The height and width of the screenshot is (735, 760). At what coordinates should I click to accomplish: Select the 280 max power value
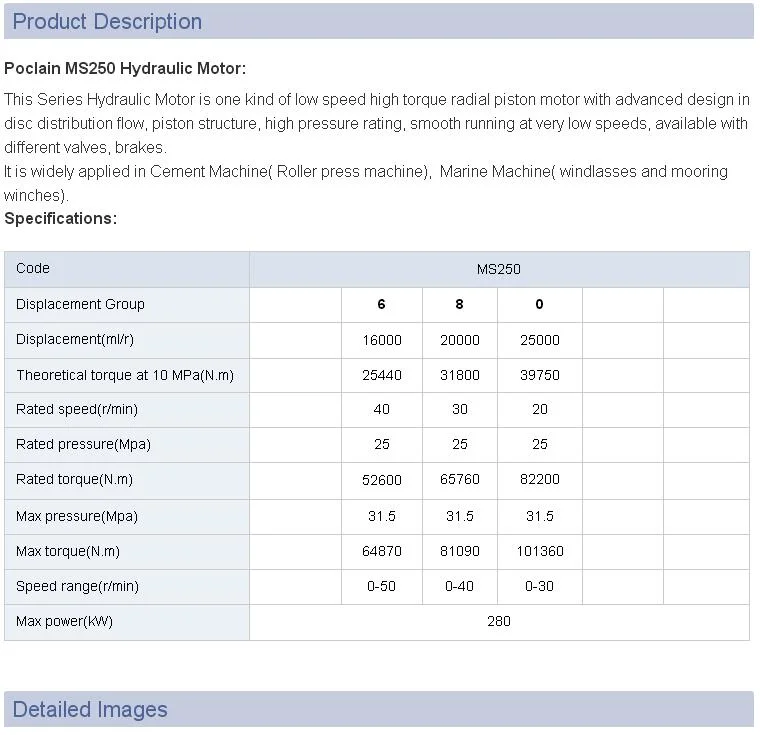499,621
